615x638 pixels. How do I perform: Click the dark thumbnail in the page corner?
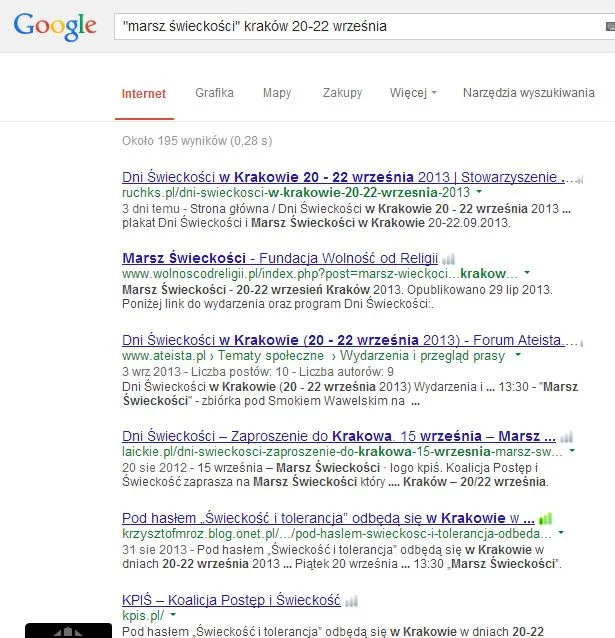(x=68, y=630)
